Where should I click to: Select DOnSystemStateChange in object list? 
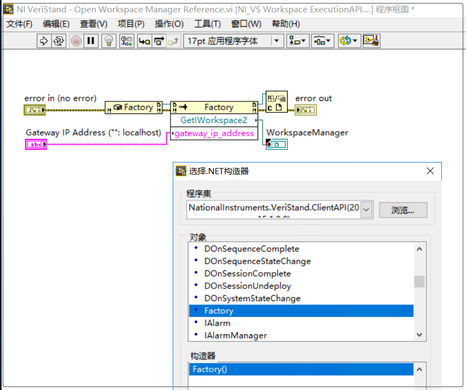point(252,298)
